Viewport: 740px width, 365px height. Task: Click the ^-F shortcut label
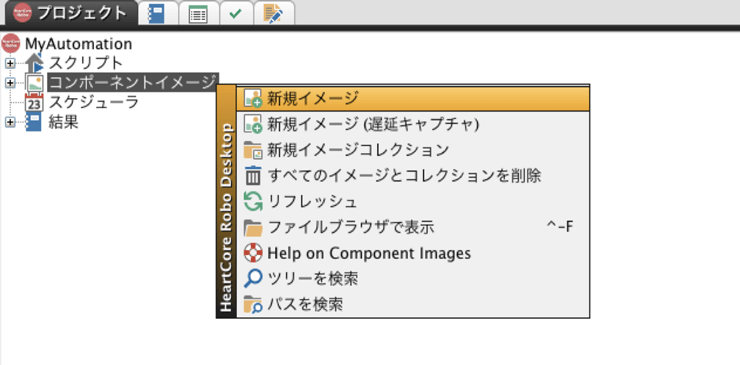(560, 227)
